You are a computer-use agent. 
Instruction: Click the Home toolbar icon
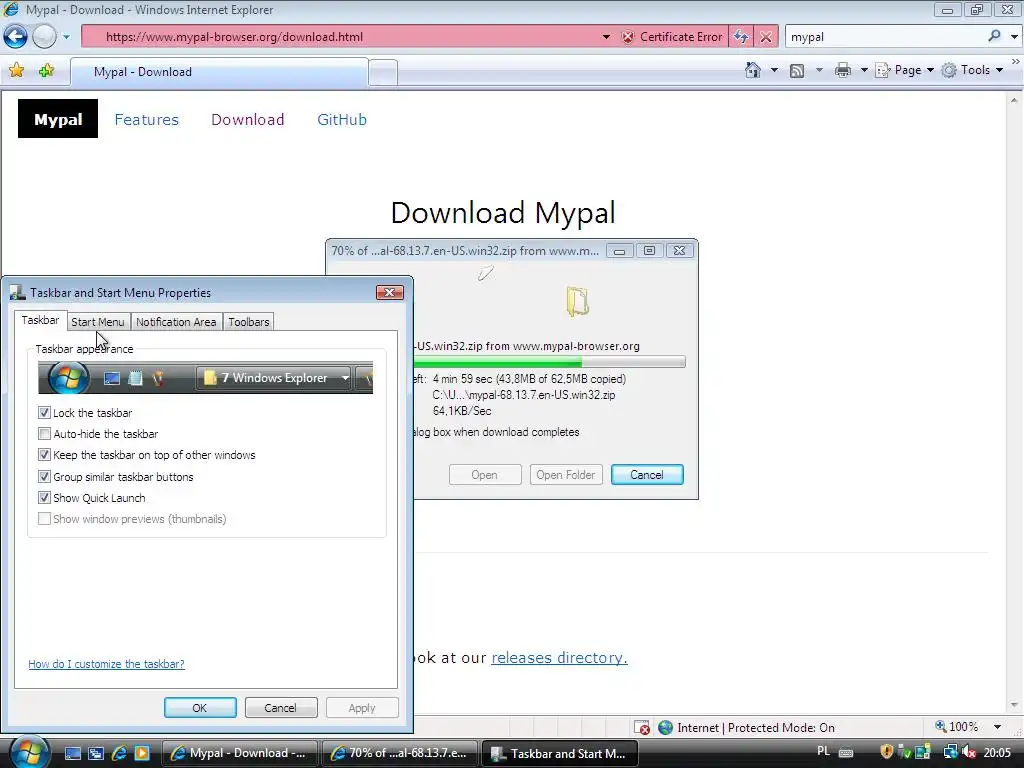click(753, 70)
